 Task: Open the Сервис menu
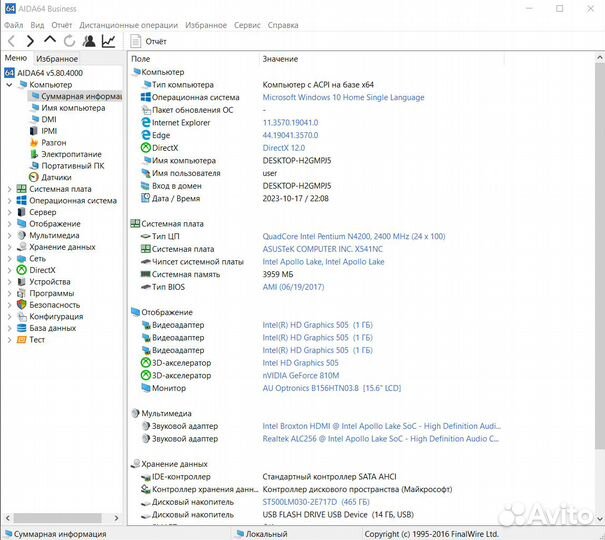[247, 25]
